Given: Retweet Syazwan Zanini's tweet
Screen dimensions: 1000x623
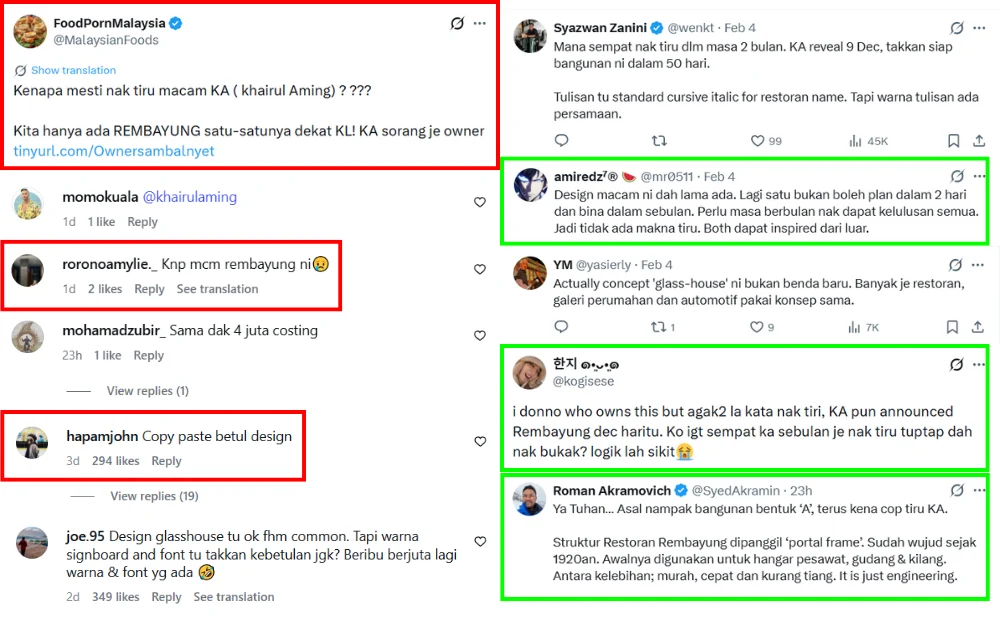Looking at the screenshot, I should pyautogui.click(x=659, y=141).
